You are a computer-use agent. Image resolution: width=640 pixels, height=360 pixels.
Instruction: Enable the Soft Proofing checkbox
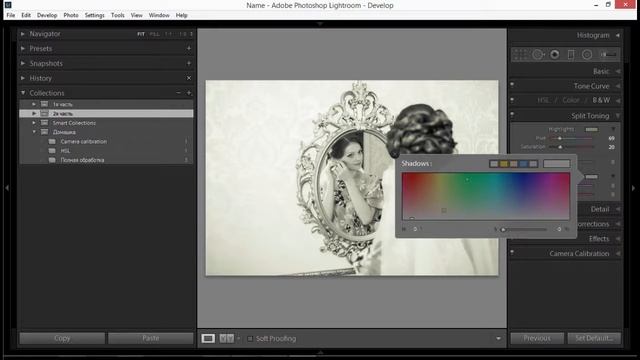[250, 338]
